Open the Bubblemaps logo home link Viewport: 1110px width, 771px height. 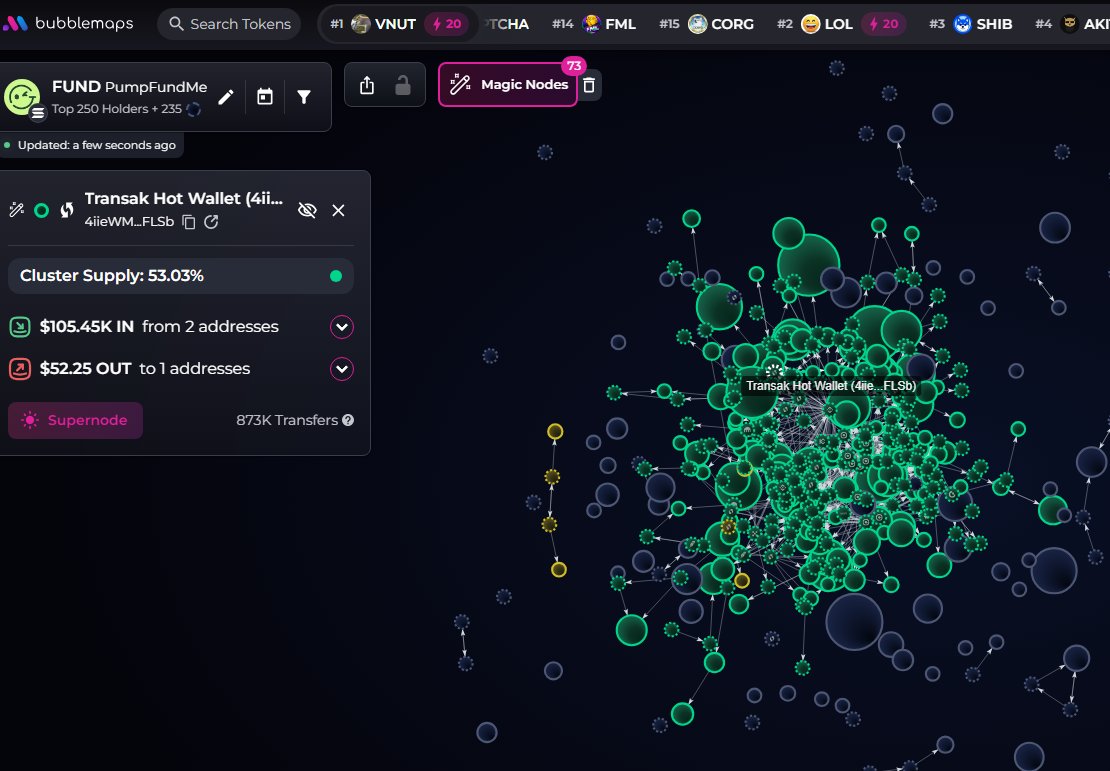[68, 23]
